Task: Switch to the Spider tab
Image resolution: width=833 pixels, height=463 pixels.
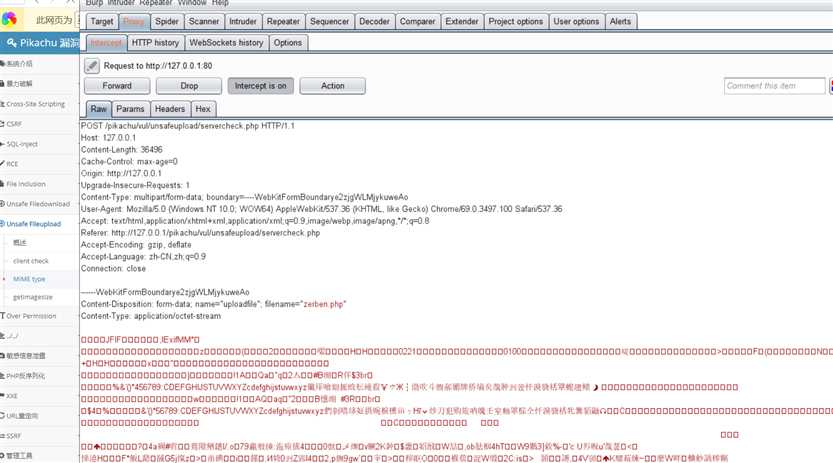Action: coord(167,21)
